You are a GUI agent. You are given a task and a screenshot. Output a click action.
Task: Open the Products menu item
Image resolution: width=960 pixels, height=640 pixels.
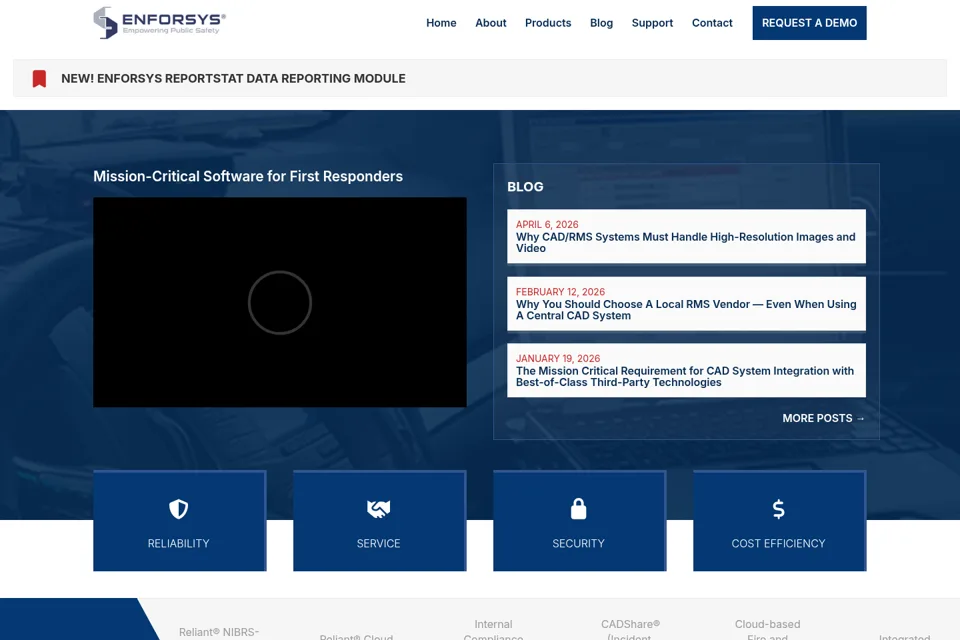click(x=548, y=23)
